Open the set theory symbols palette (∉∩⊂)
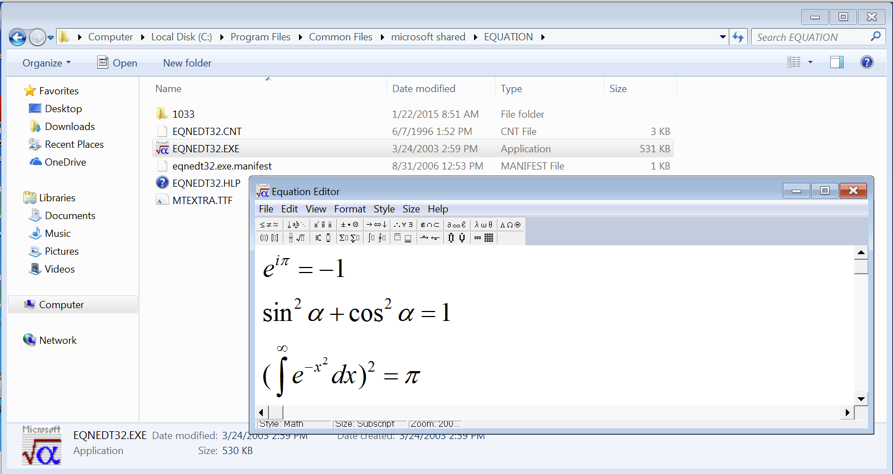This screenshot has width=893, height=474. click(431, 224)
